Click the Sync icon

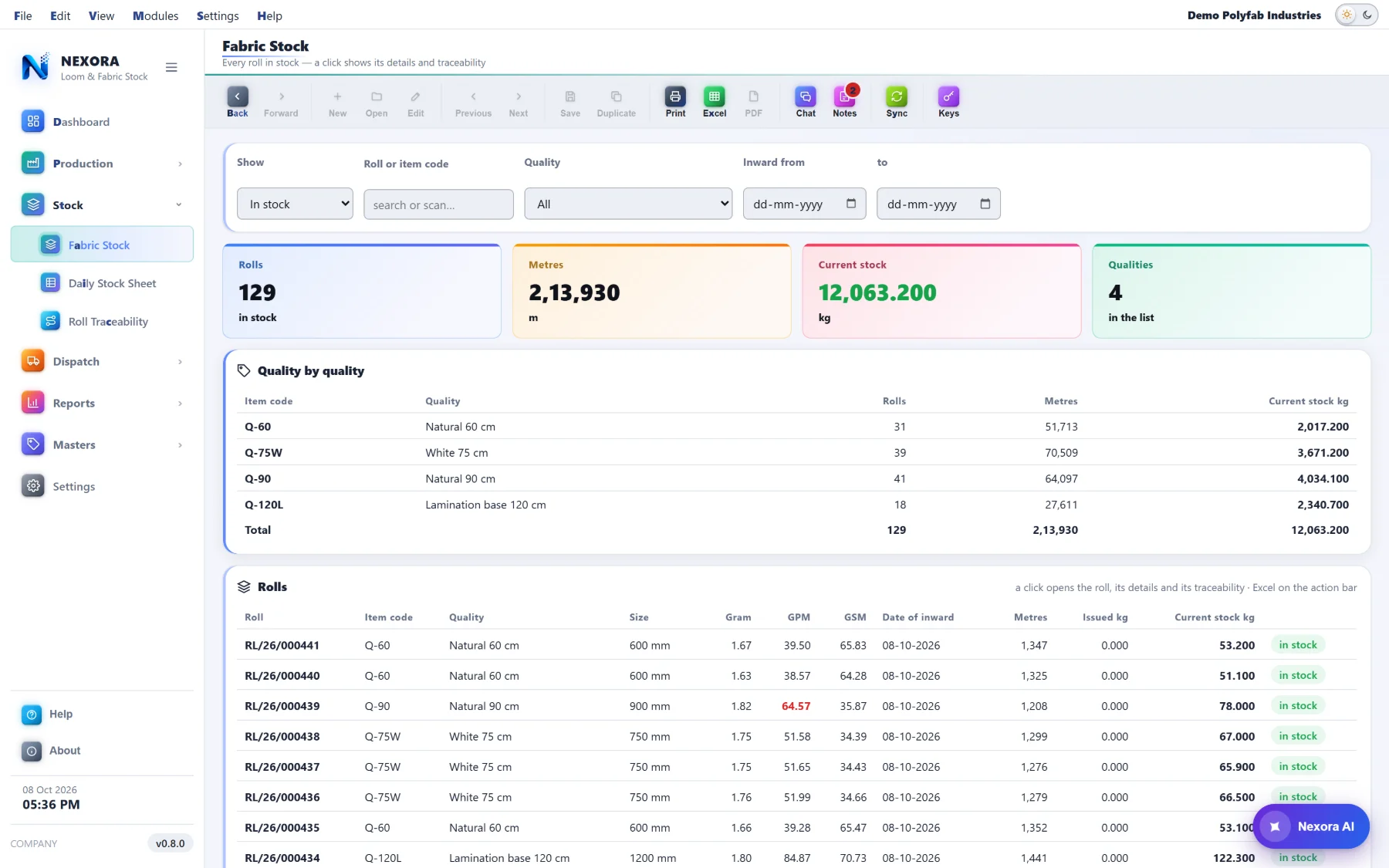[x=897, y=102]
